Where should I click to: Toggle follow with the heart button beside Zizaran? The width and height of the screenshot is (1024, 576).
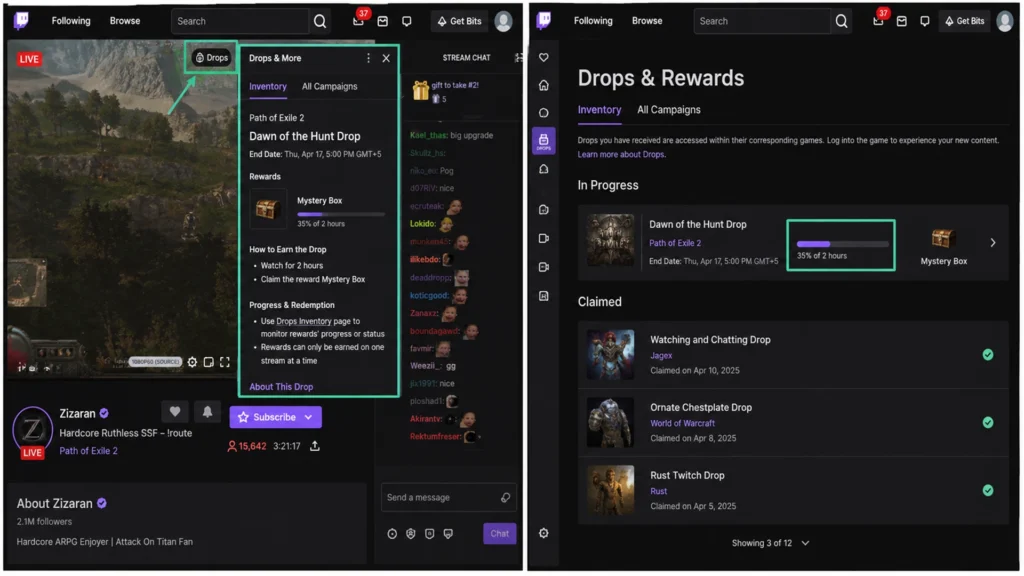[174, 411]
